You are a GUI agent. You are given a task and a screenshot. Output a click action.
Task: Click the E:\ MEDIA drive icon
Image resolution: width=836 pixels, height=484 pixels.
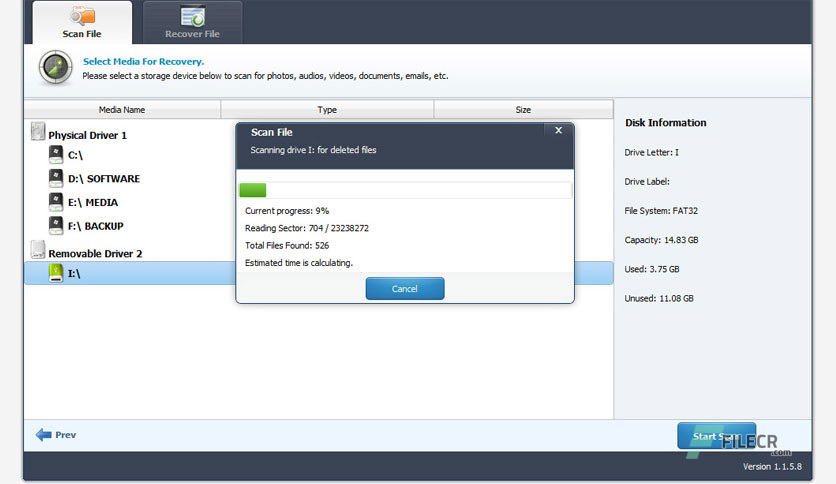56,201
